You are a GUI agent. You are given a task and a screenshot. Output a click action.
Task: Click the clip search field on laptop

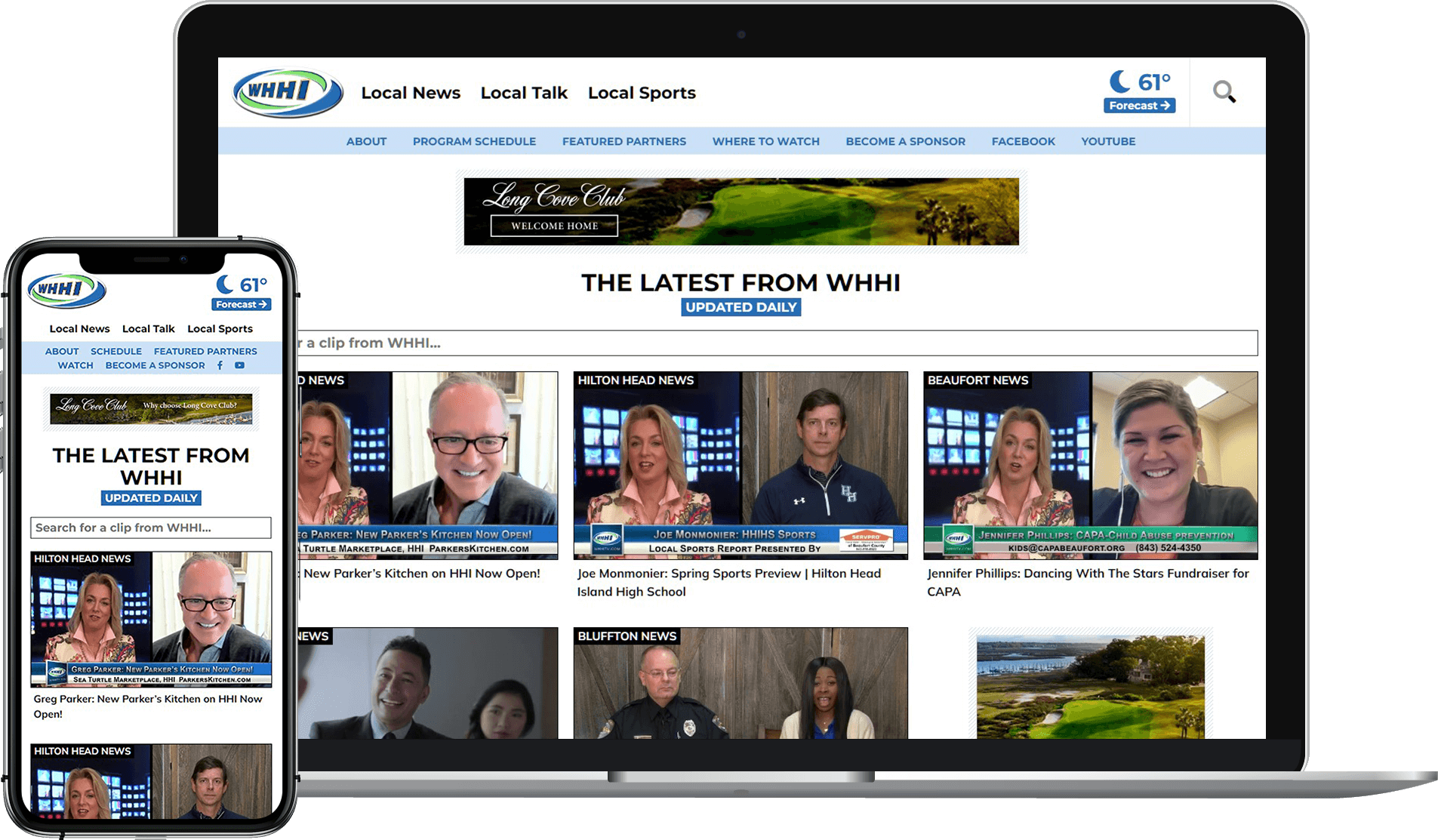(778, 343)
